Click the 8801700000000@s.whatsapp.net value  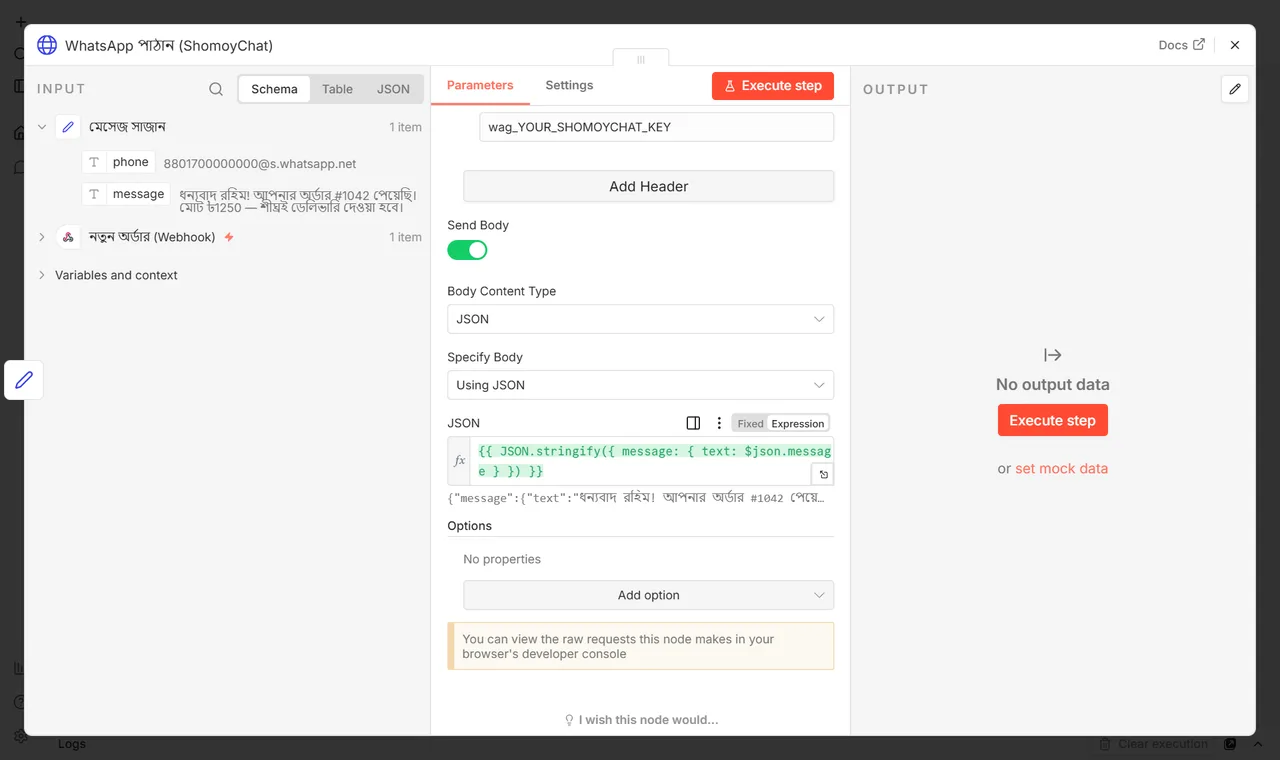click(x=260, y=163)
